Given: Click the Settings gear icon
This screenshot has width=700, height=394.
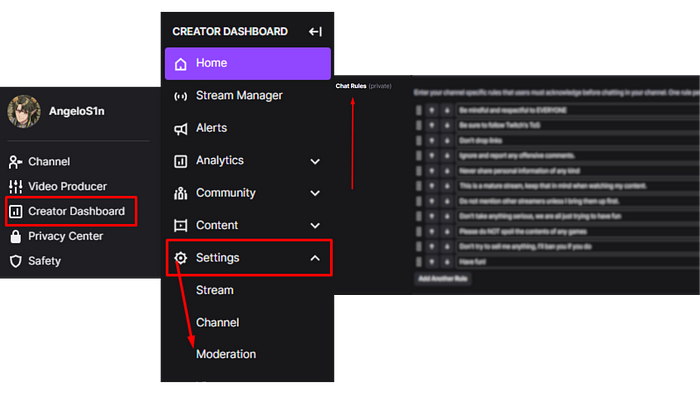Looking at the screenshot, I should (x=180, y=258).
